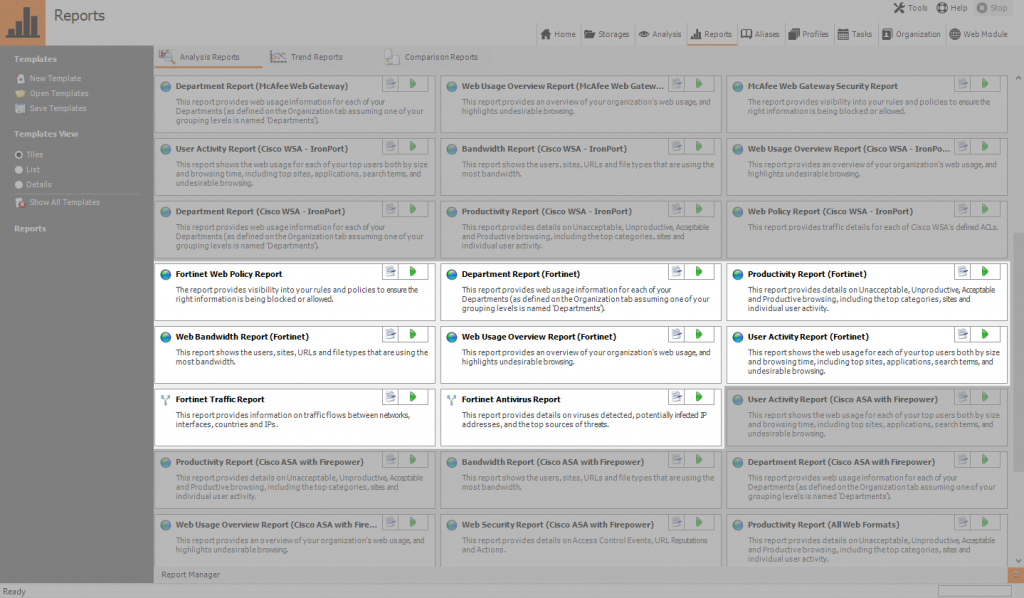Select the List templates view
The image size is (1024, 598).
(27, 170)
